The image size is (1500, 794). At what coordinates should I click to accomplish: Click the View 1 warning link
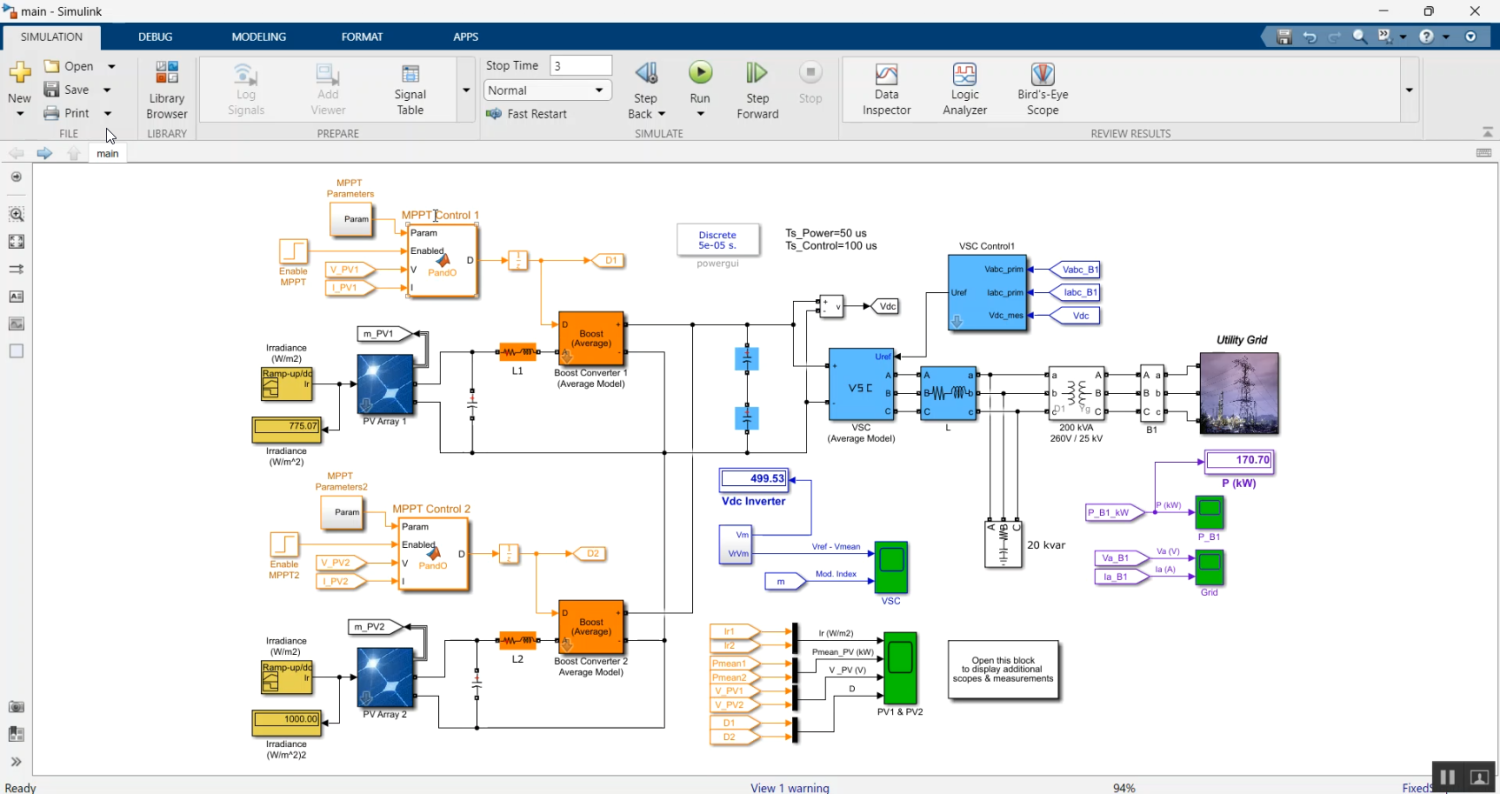[x=789, y=788]
